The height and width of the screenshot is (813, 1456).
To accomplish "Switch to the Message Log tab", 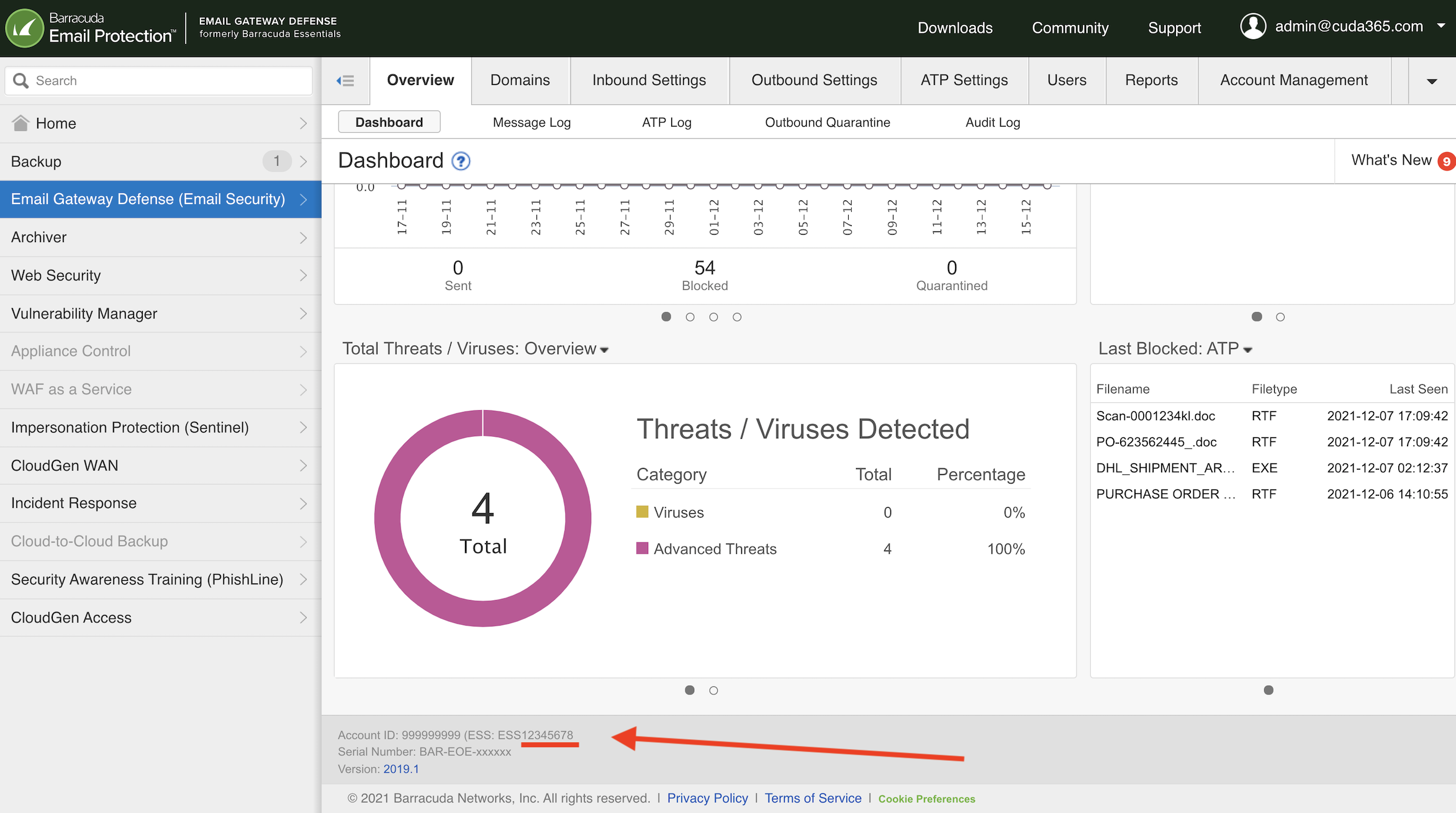I will (x=531, y=122).
